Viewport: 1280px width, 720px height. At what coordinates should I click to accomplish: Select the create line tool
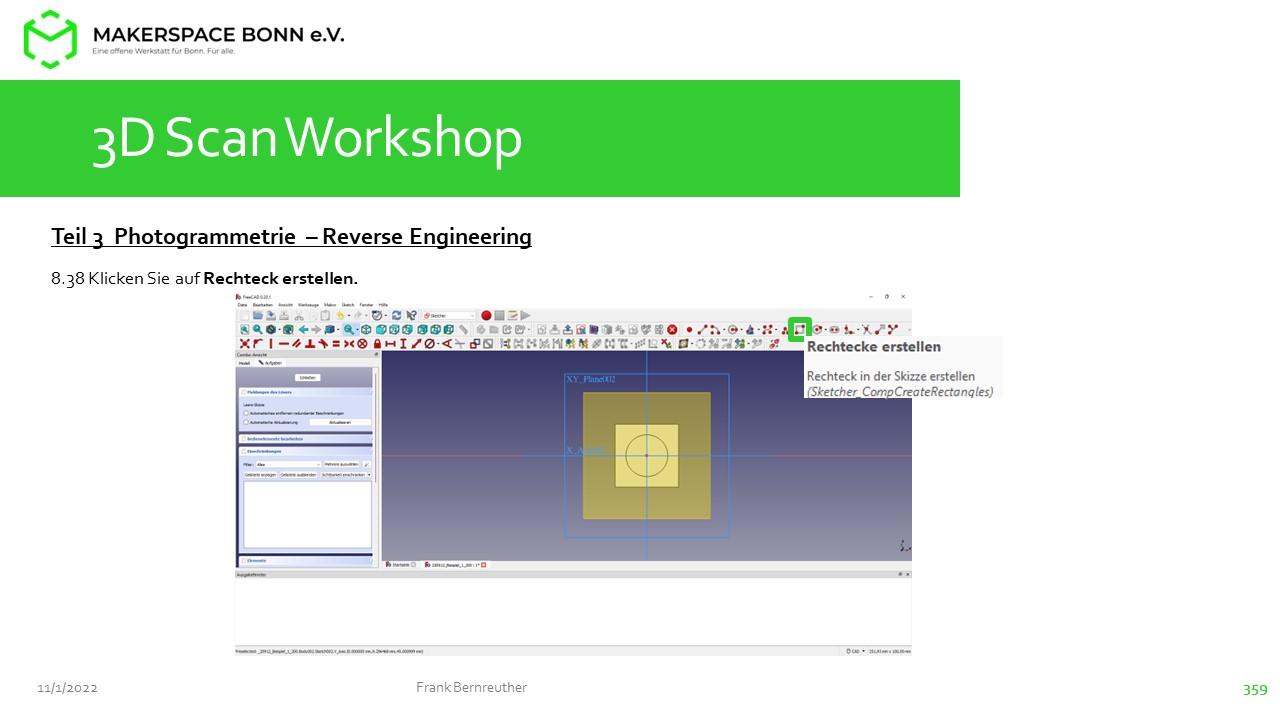702,330
